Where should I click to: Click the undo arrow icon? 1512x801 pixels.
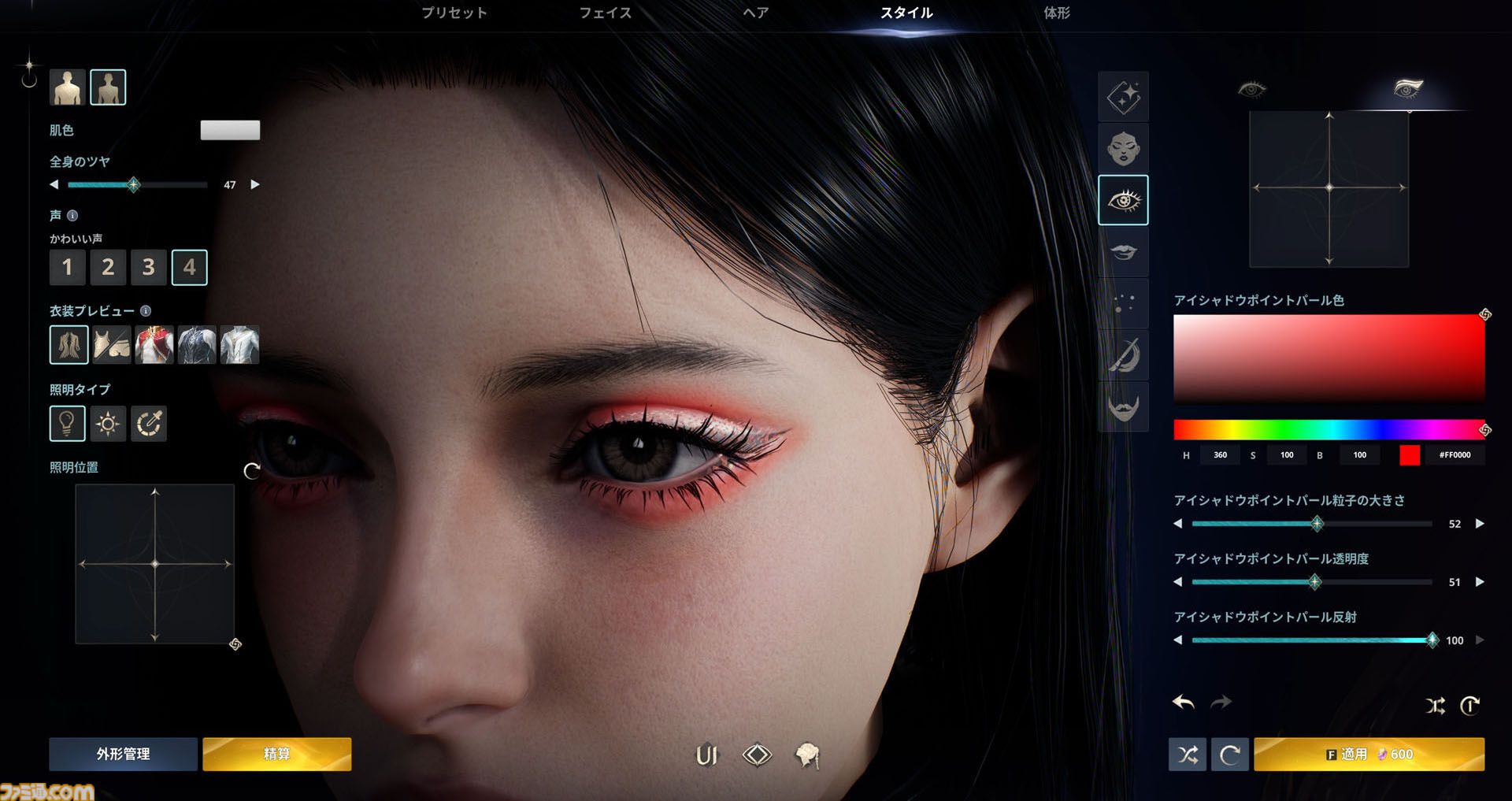(1184, 702)
